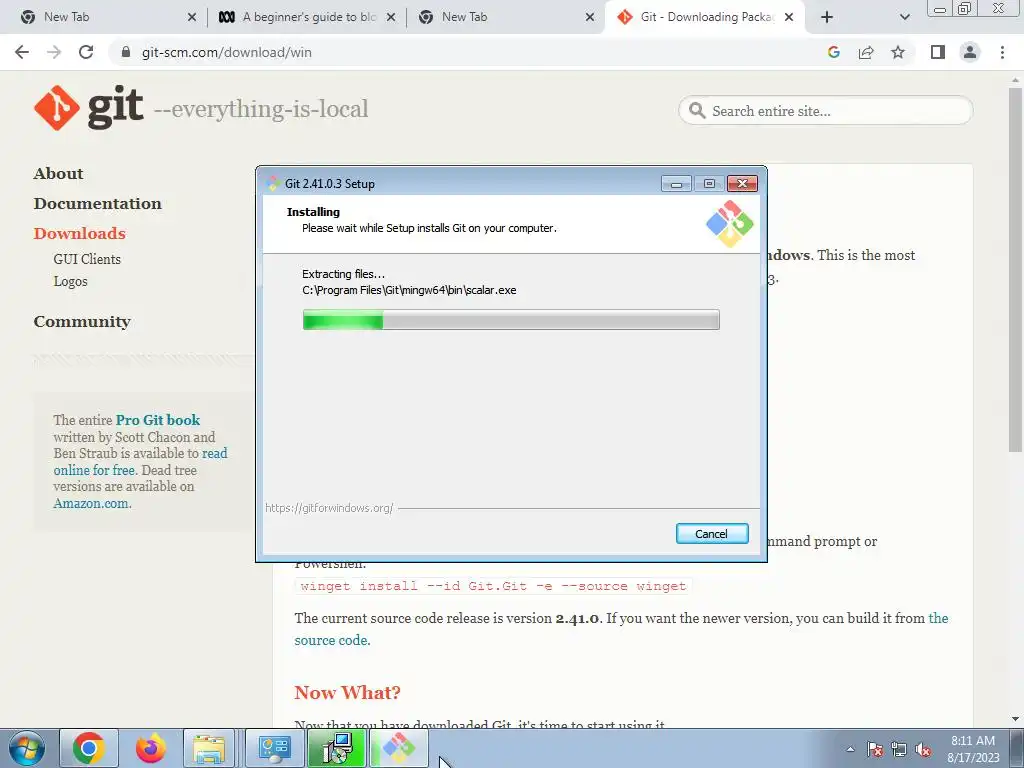
Task: Click the network tray icon
Action: [x=899, y=749]
